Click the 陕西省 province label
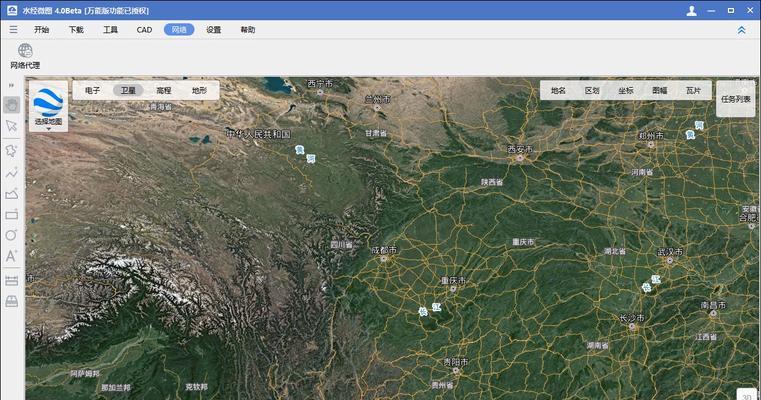 coord(492,182)
